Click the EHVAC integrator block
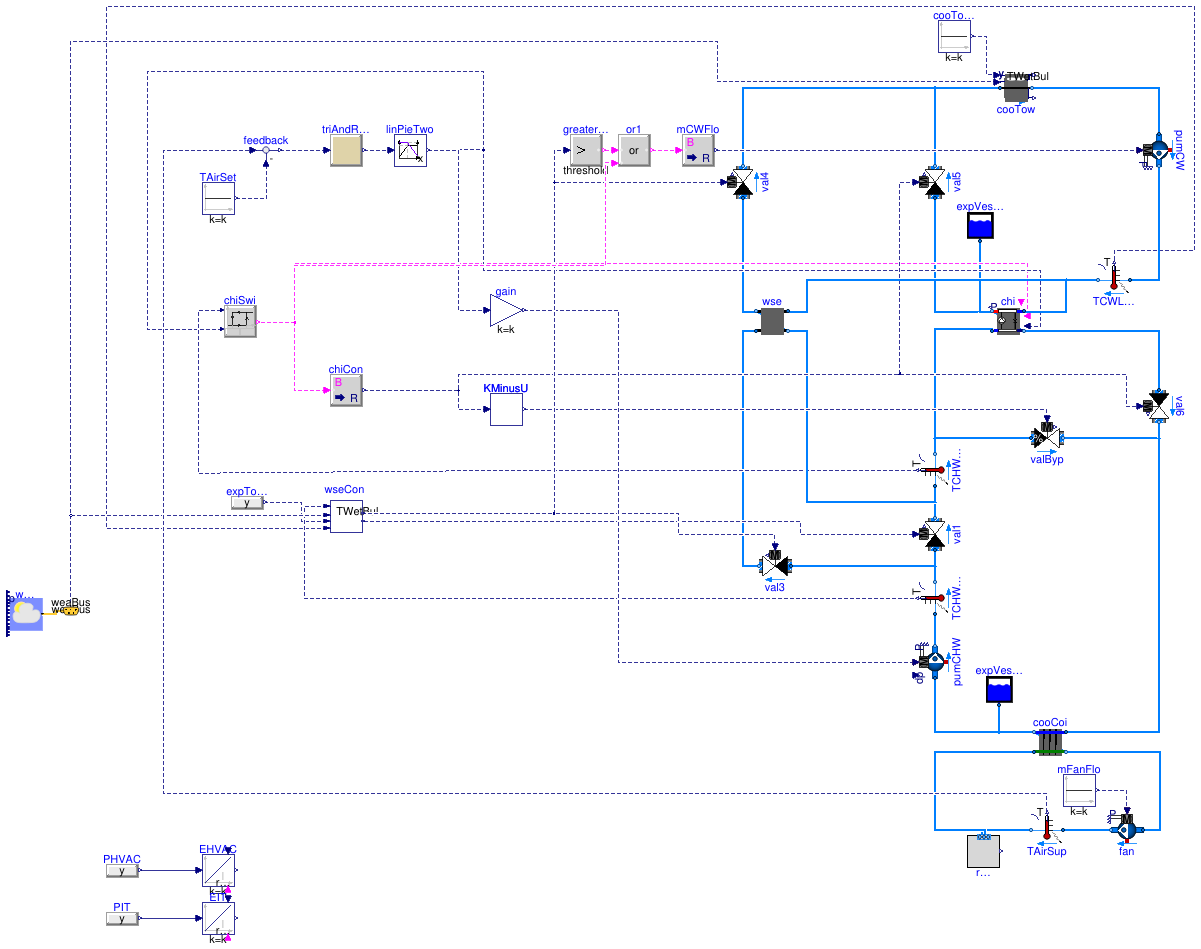This screenshot has width=1201, height=949. click(218, 870)
